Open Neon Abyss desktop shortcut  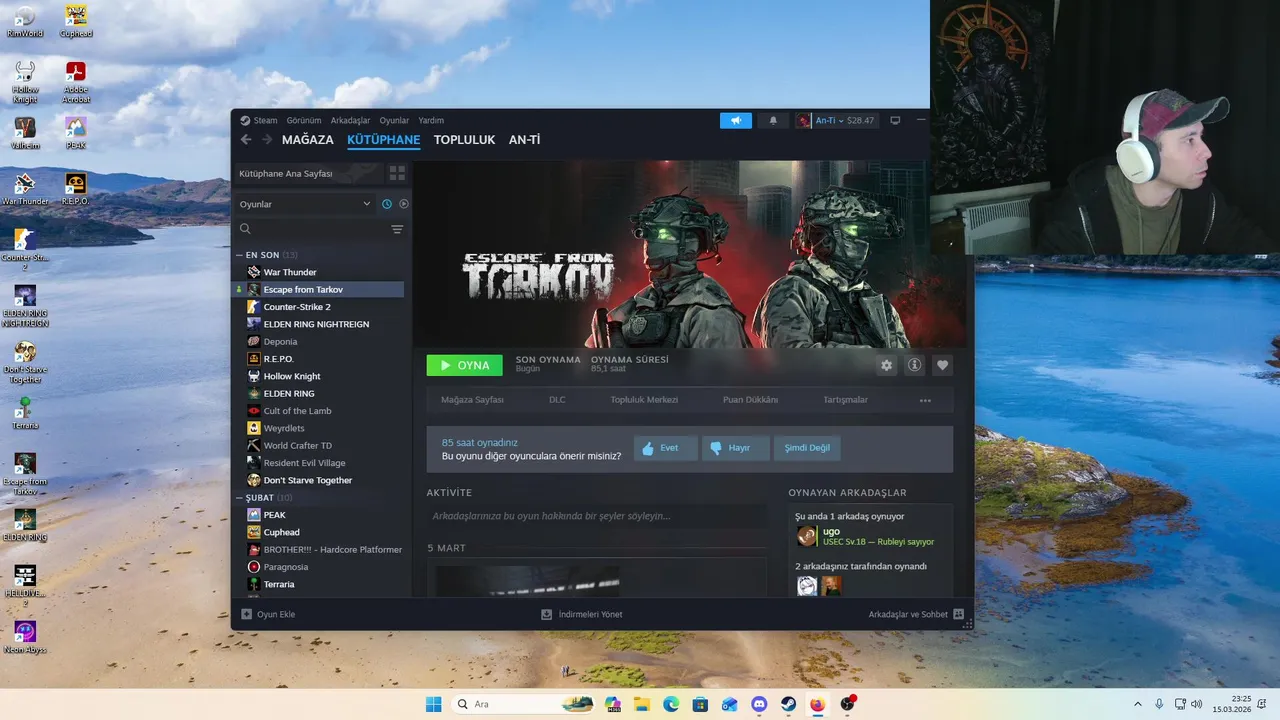25,637
